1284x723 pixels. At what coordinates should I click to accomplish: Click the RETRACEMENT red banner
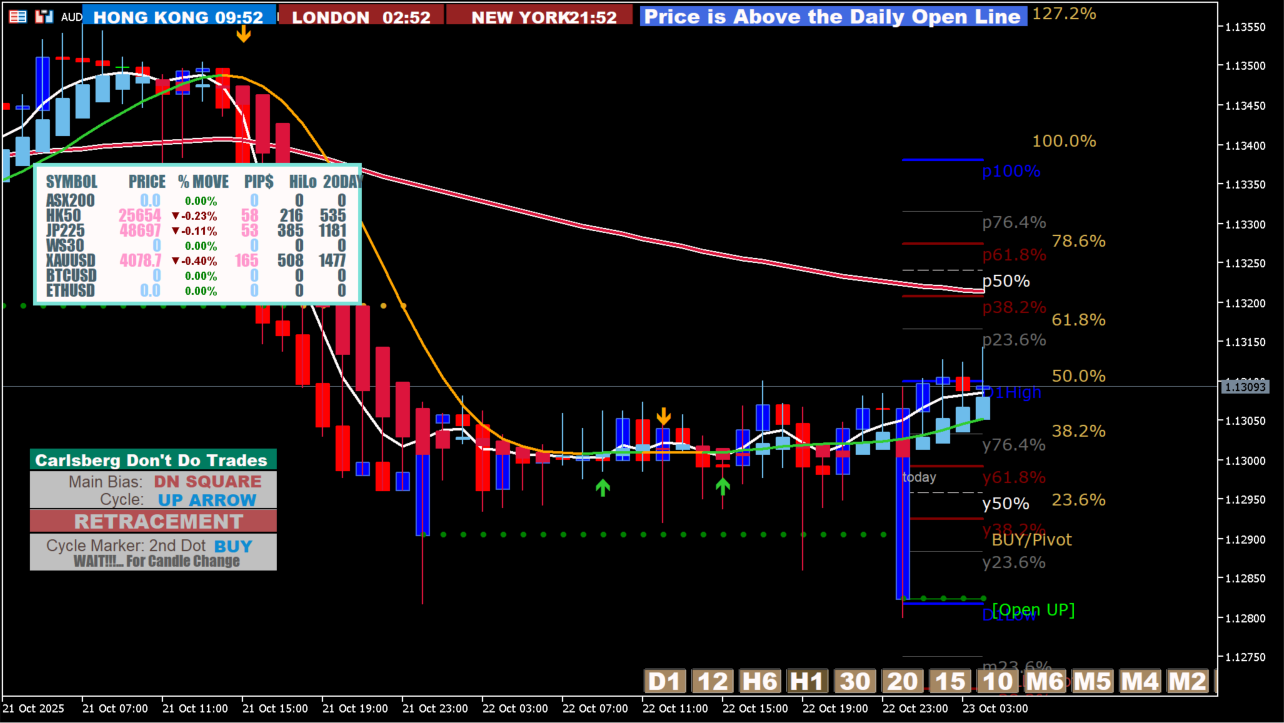click(153, 521)
